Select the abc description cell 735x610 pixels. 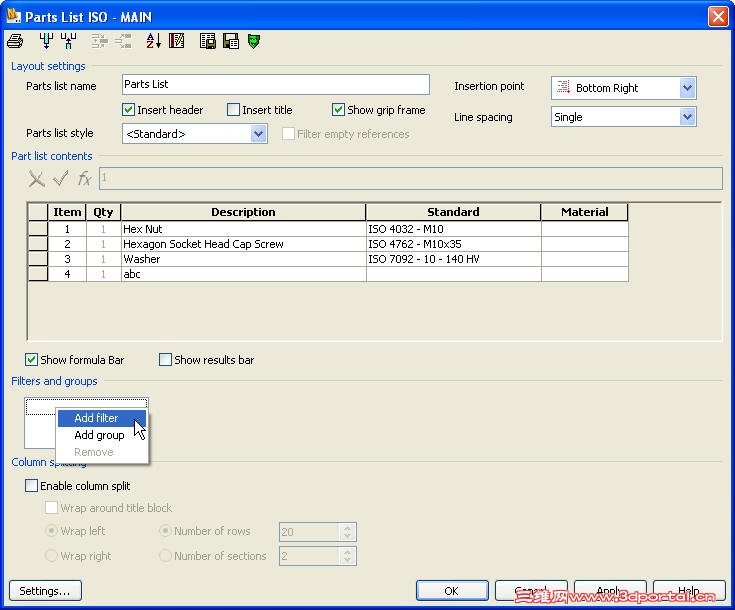click(243, 274)
